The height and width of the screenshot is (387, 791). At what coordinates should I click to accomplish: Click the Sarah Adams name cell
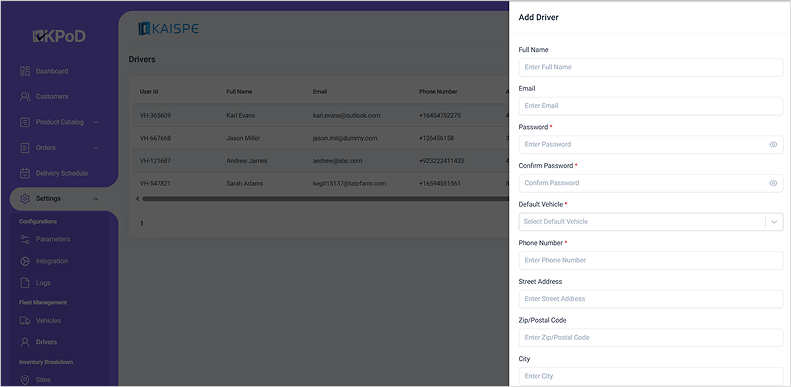pyautogui.click(x=245, y=184)
